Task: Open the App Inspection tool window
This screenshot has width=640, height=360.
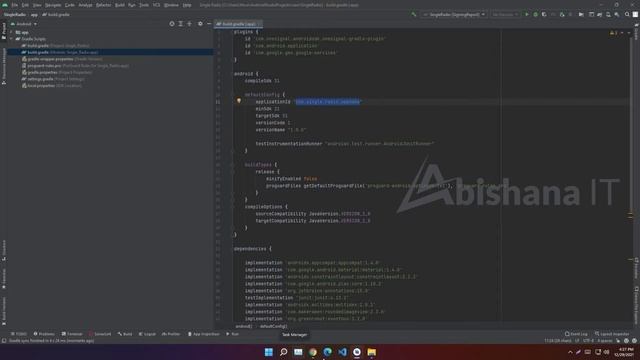Action: 204,334
